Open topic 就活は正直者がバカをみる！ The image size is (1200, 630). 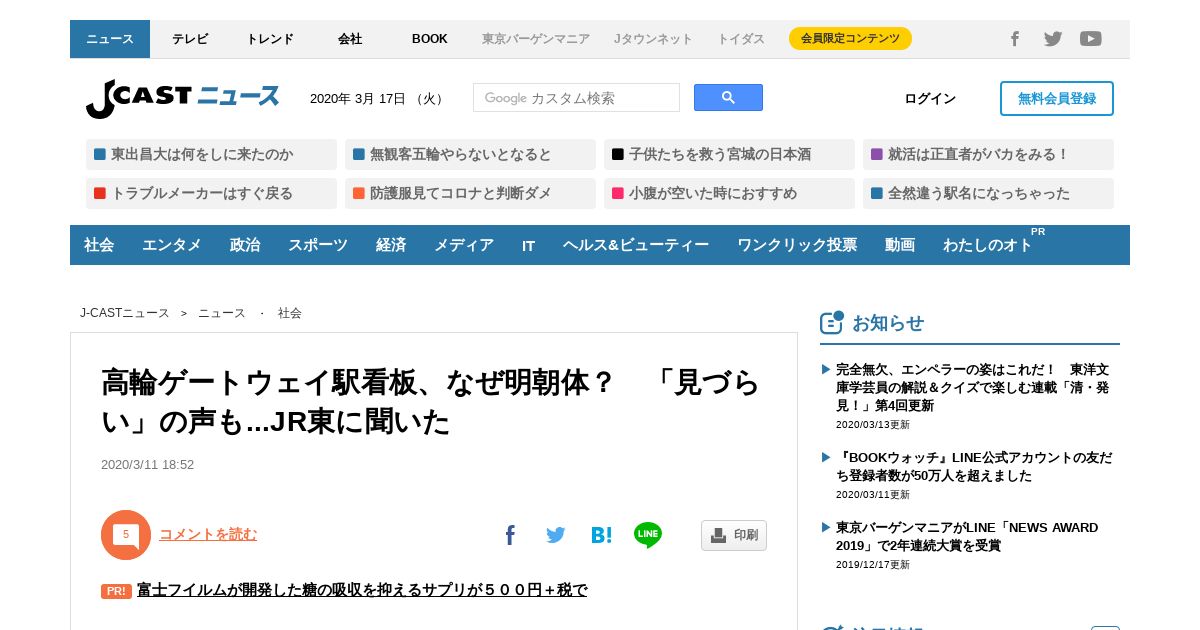988,154
